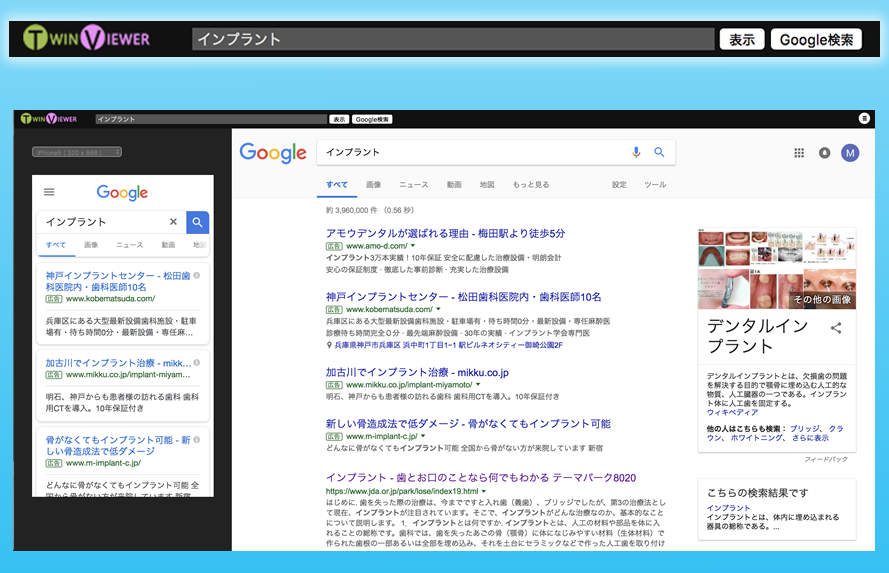Open the mobile view hamburger menu

(x=49, y=192)
